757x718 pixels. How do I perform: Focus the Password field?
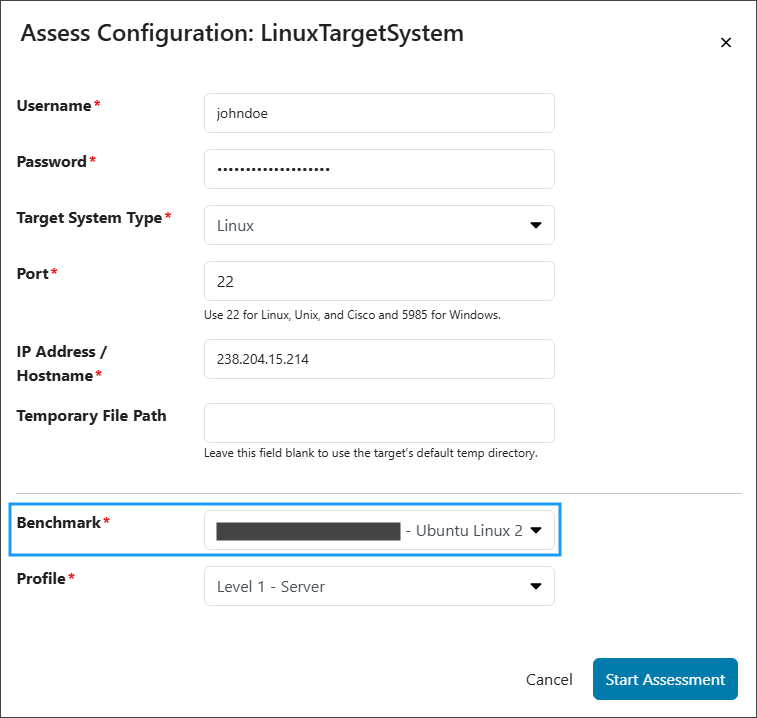tap(379, 169)
